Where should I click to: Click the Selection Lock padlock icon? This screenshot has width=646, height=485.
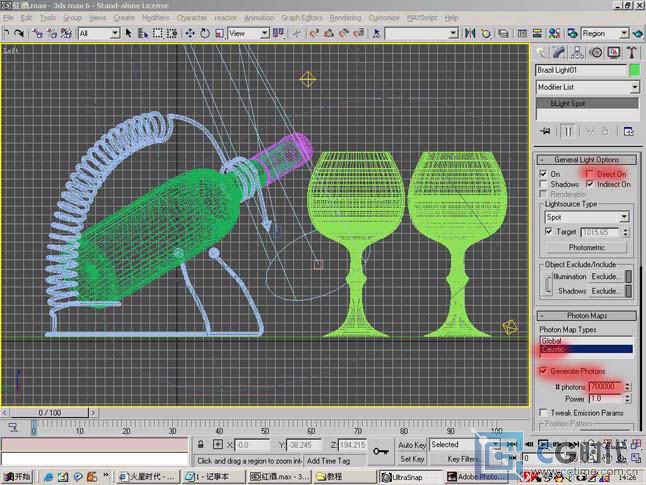(x=201, y=445)
